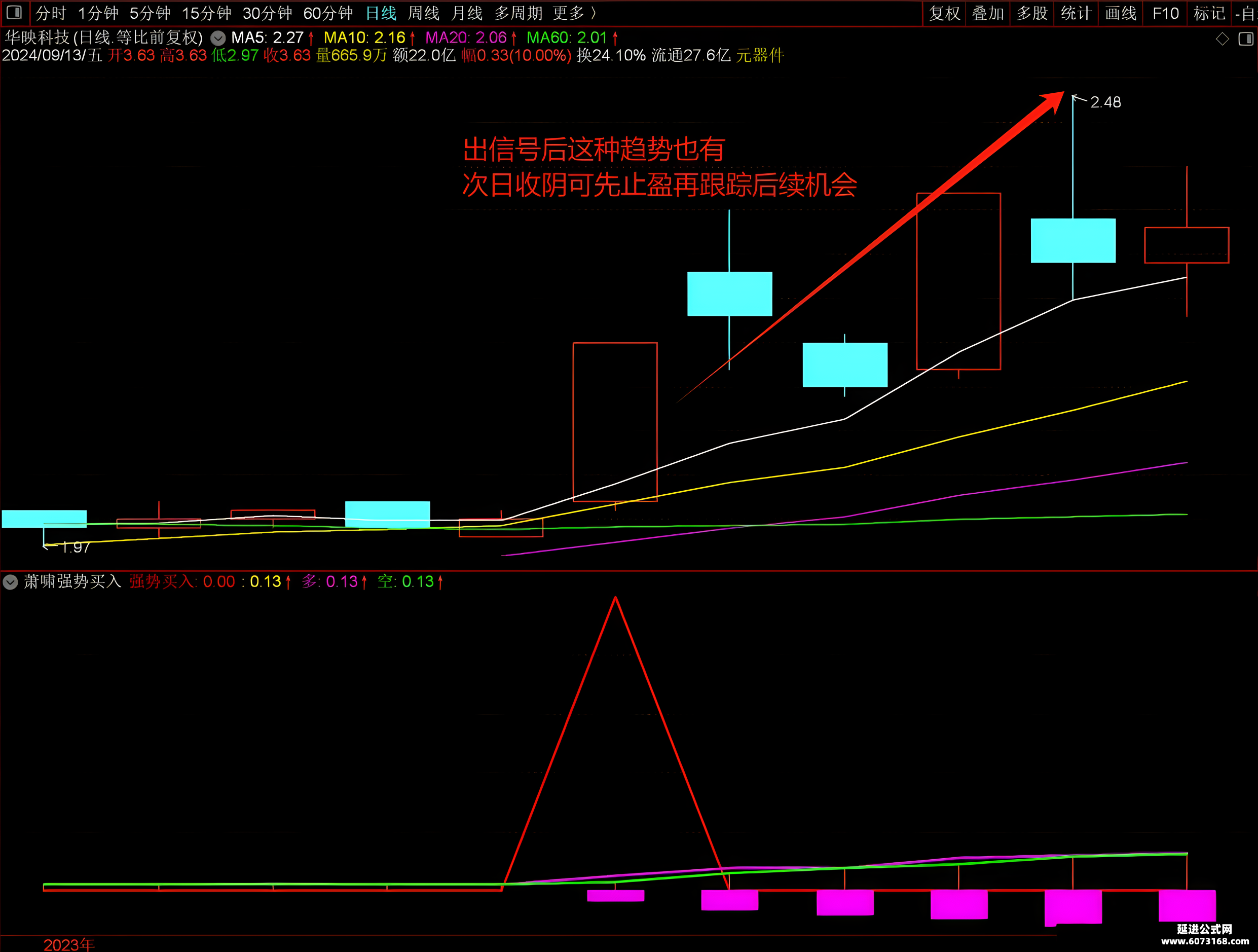1258x952 pixels.
Task: Open F10 company information
Action: coord(1165,13)
